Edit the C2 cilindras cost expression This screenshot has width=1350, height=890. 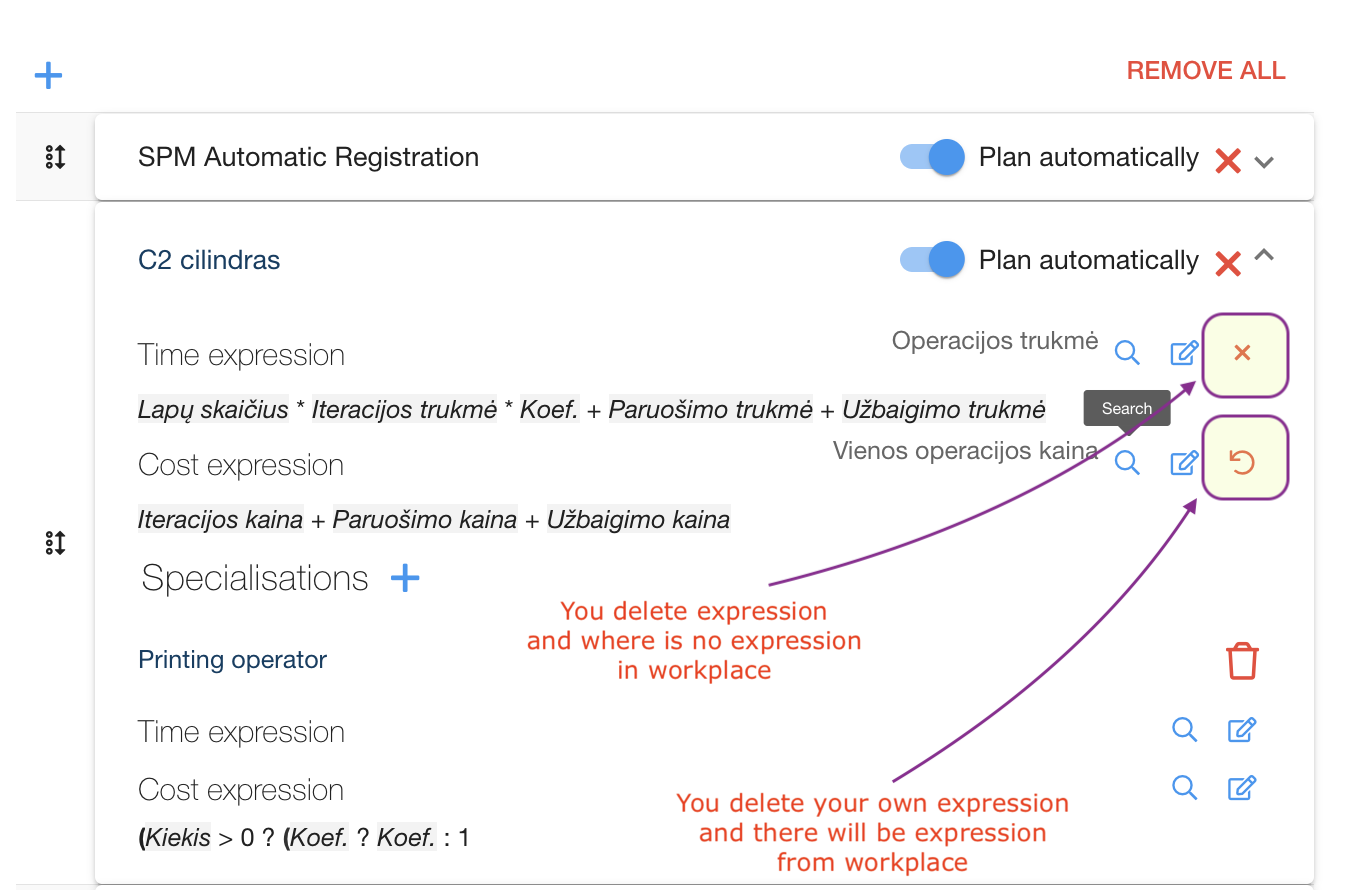(x=1184, y=463)
